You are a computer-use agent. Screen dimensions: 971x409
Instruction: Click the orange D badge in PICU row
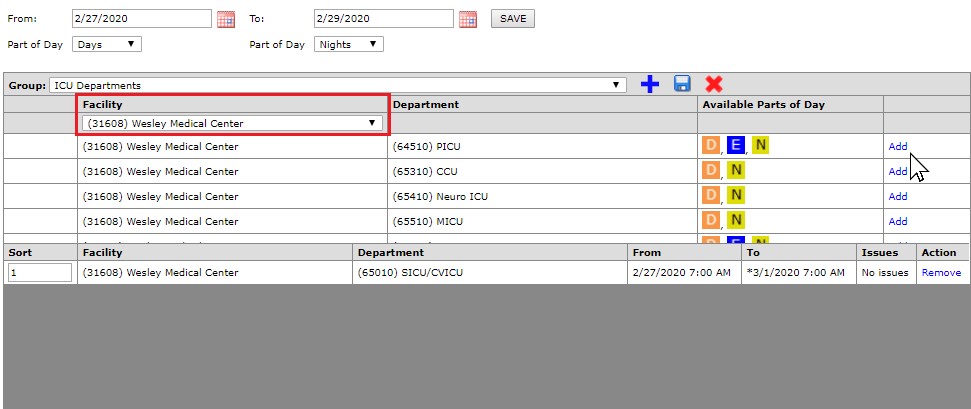pos(711,146)
